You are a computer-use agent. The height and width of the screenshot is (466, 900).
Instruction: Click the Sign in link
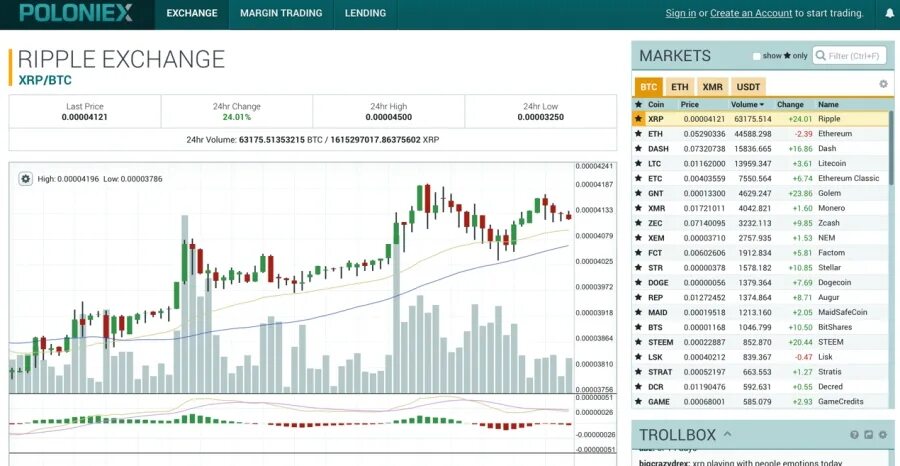point(681,13)
